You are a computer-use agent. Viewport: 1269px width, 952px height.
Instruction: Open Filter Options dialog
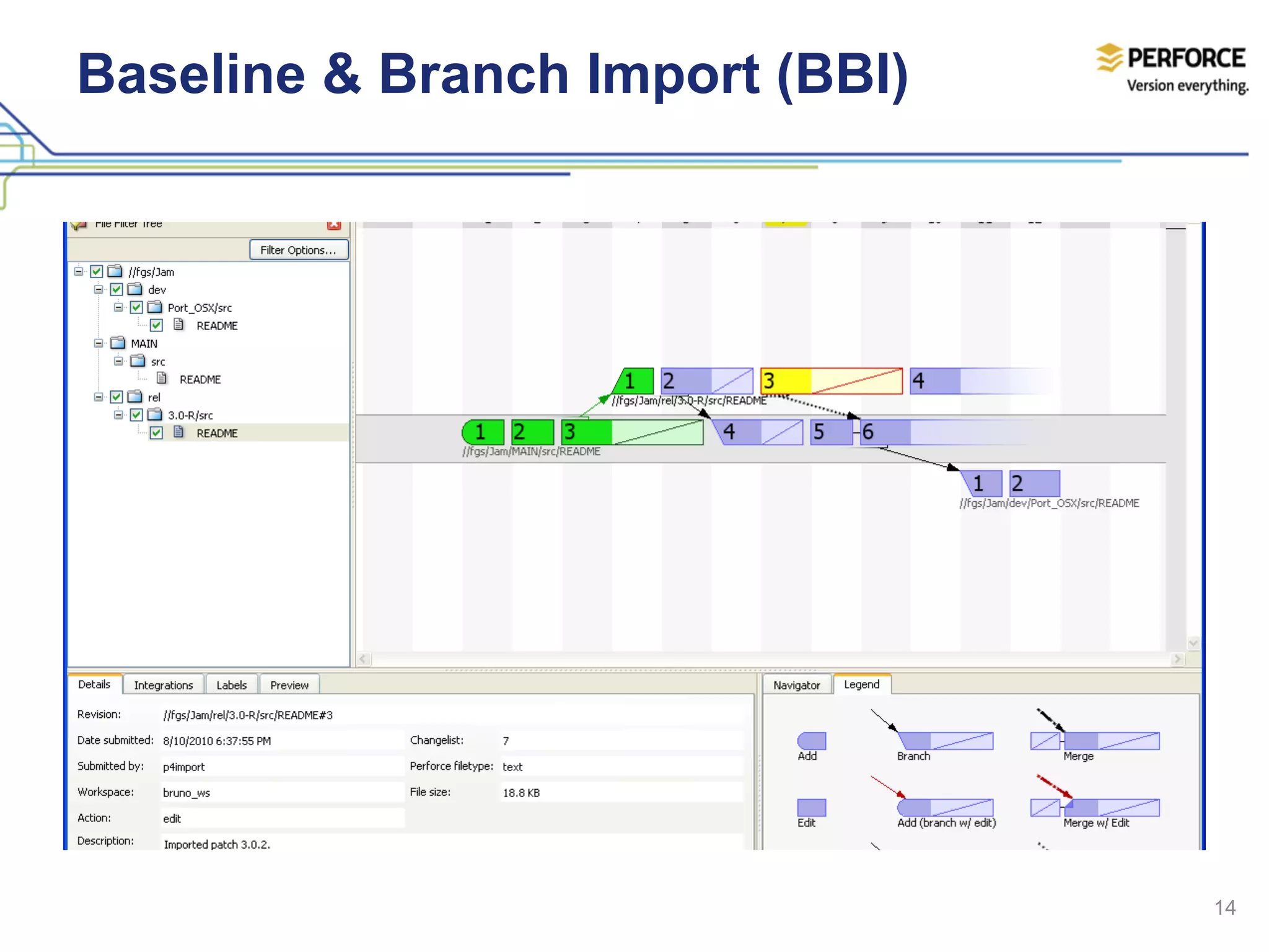pos(299,250)
